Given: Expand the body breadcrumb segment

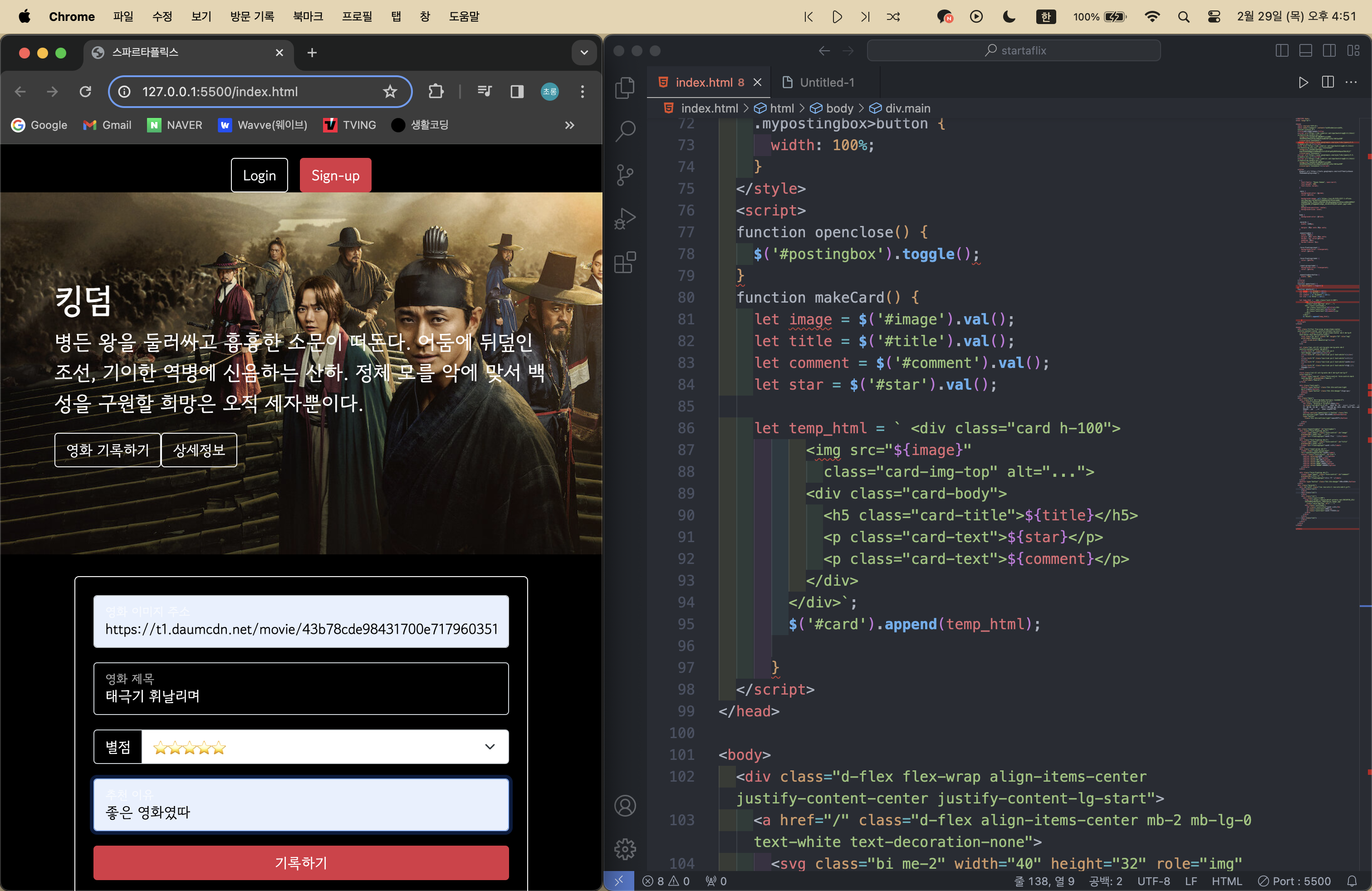Looking at the screenshot, I should [832, 108].
